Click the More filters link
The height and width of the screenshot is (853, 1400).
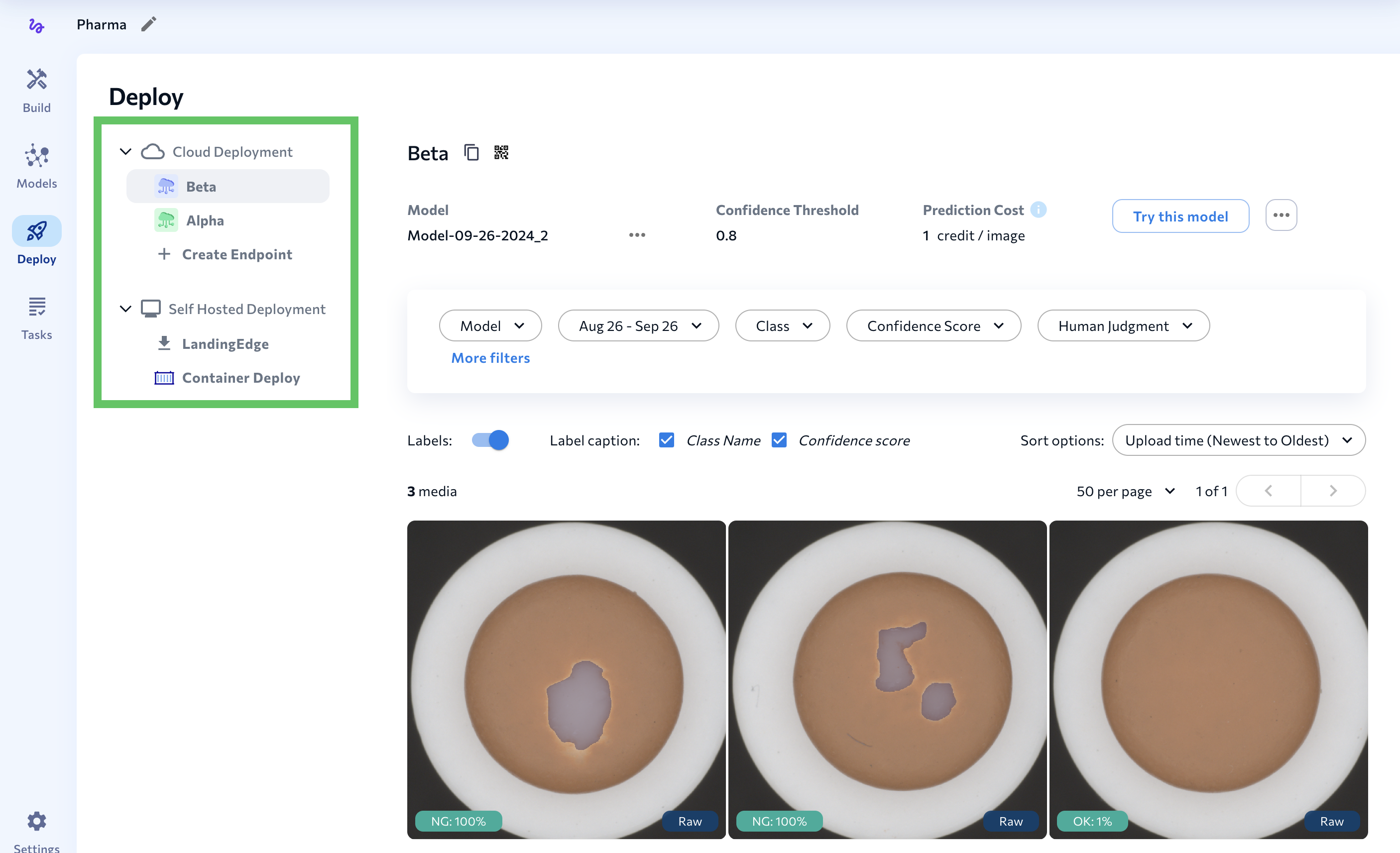tap(490, 358)
